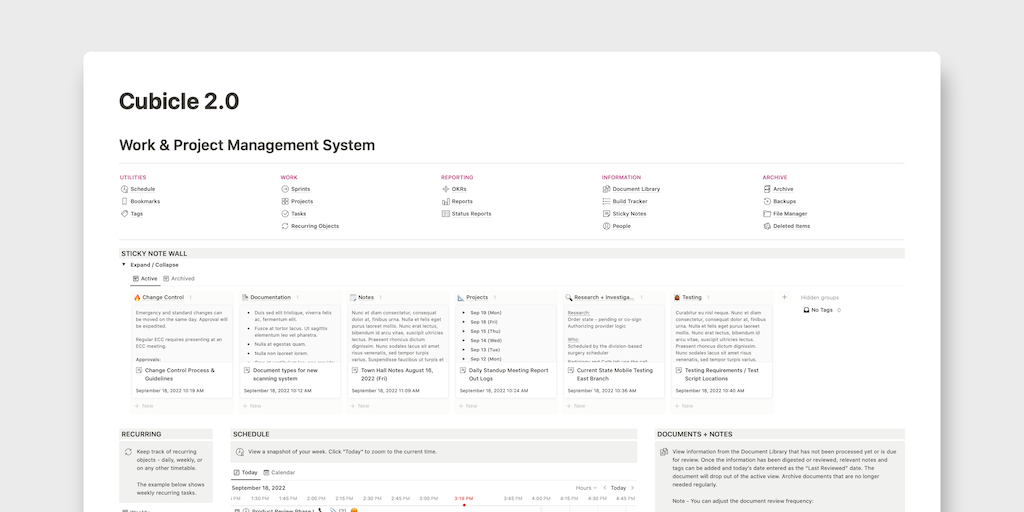Collapse the Expand / Collapse toggle triangle

tap(123, 264)
